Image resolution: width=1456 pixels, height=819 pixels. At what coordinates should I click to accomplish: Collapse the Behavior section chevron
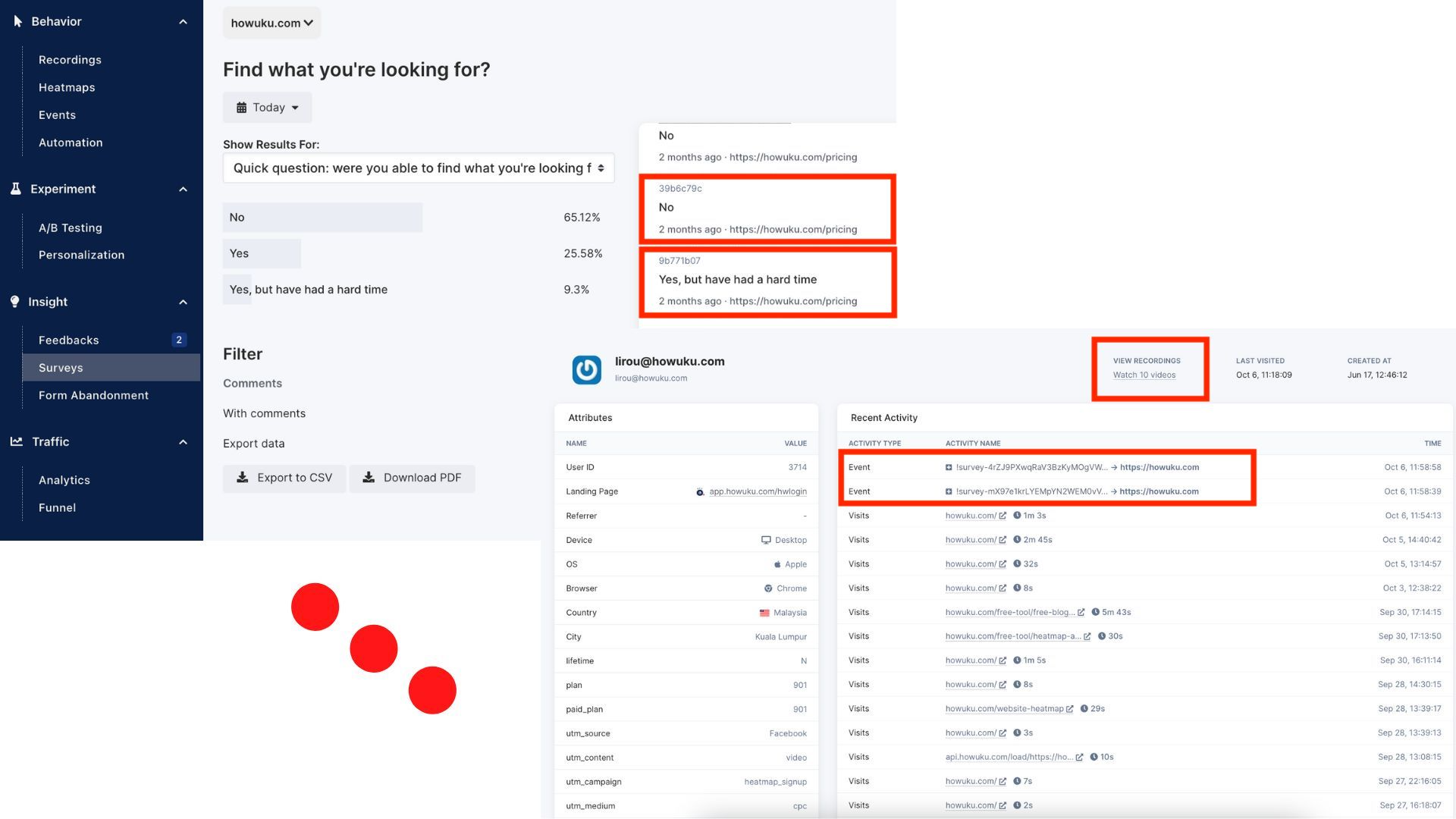click(183, 22)
